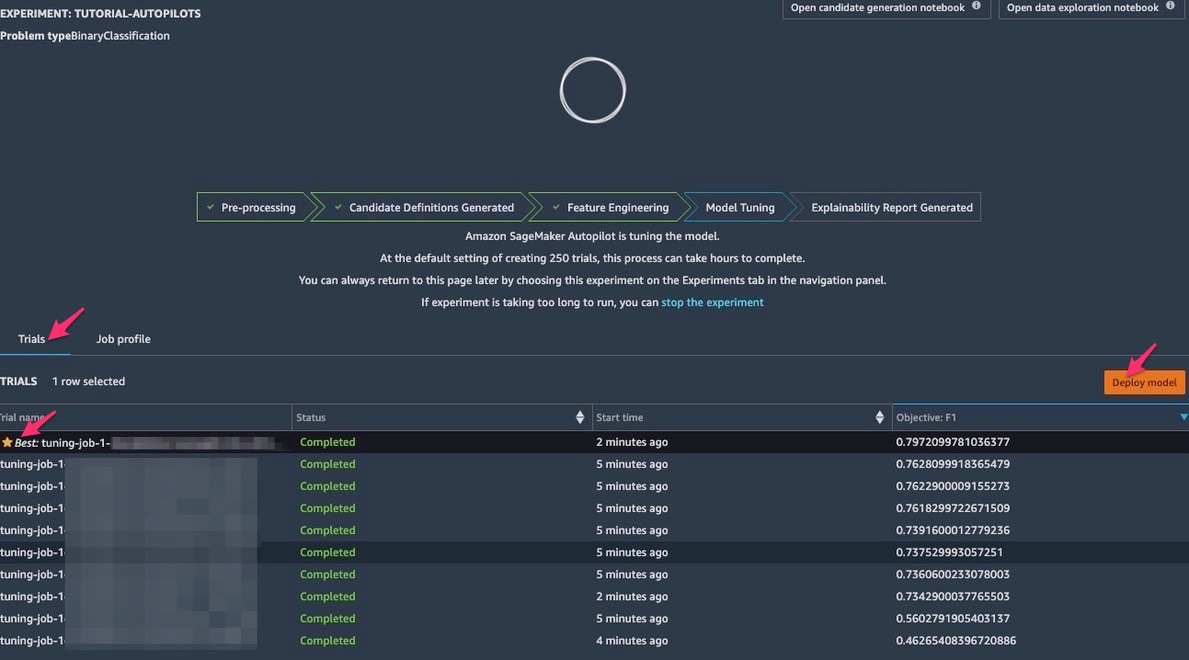Click the info icon on data exploration notebook button
This screenshot has width=1189, height=660.
point(1170,7)
